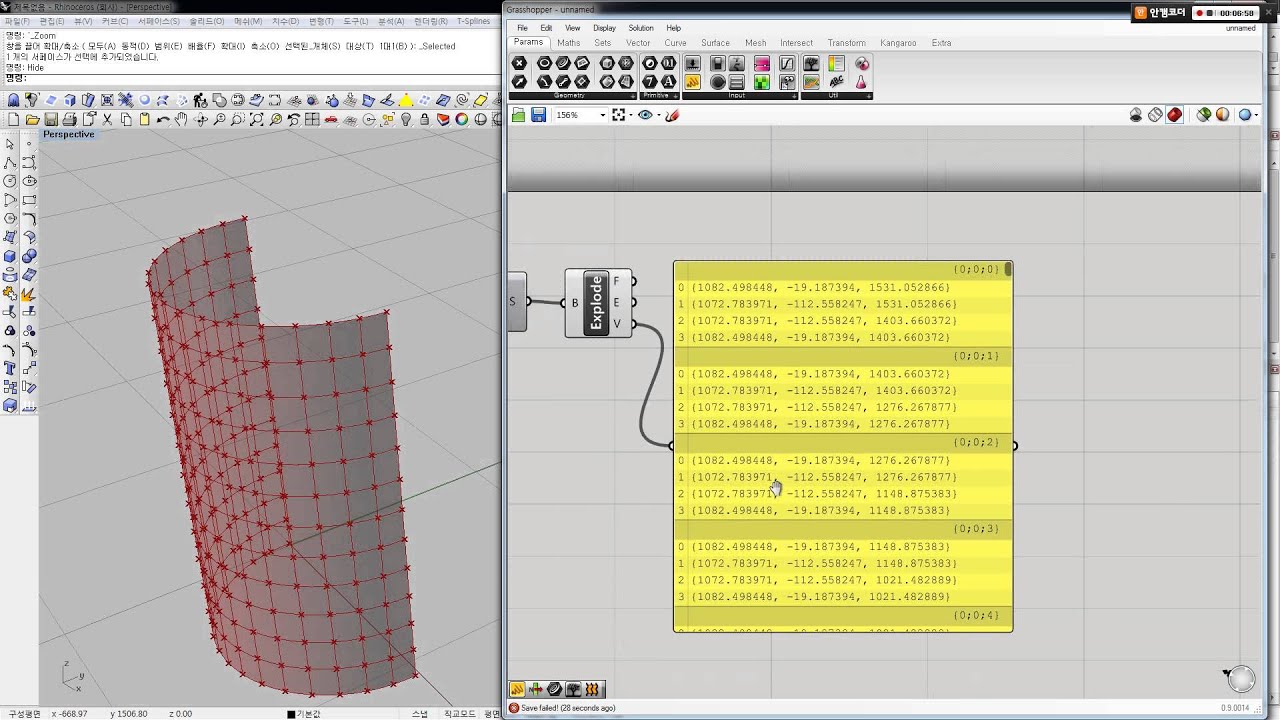Create new file icon in Rhino toolbar
Image resolution: width=1280 pixels, height=720 pixels.
[13, 119]
